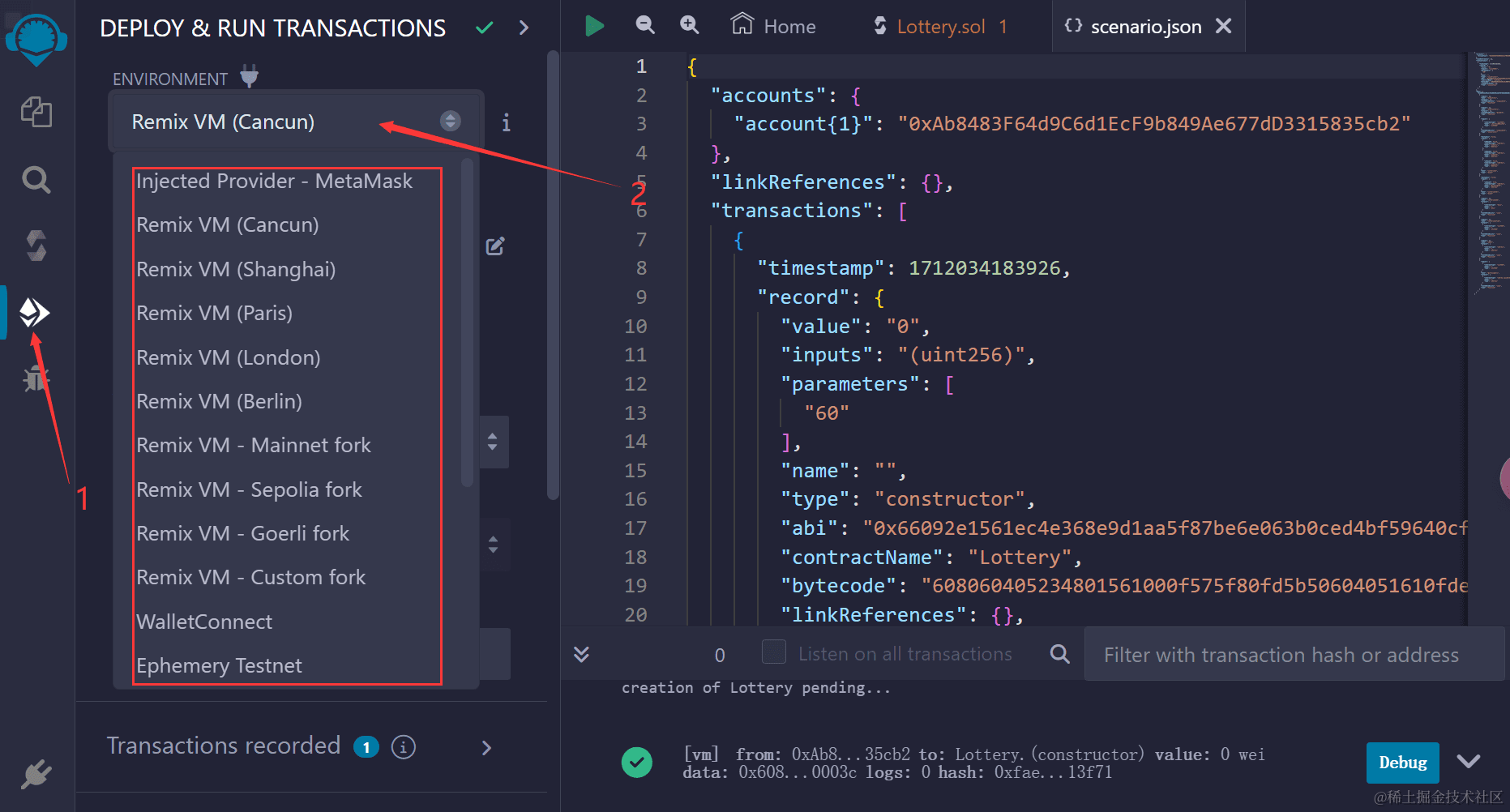Viewport: 1510px width, 812px height.
Task: Select Injected Provider - MetaMask
Action: [274, 181]
